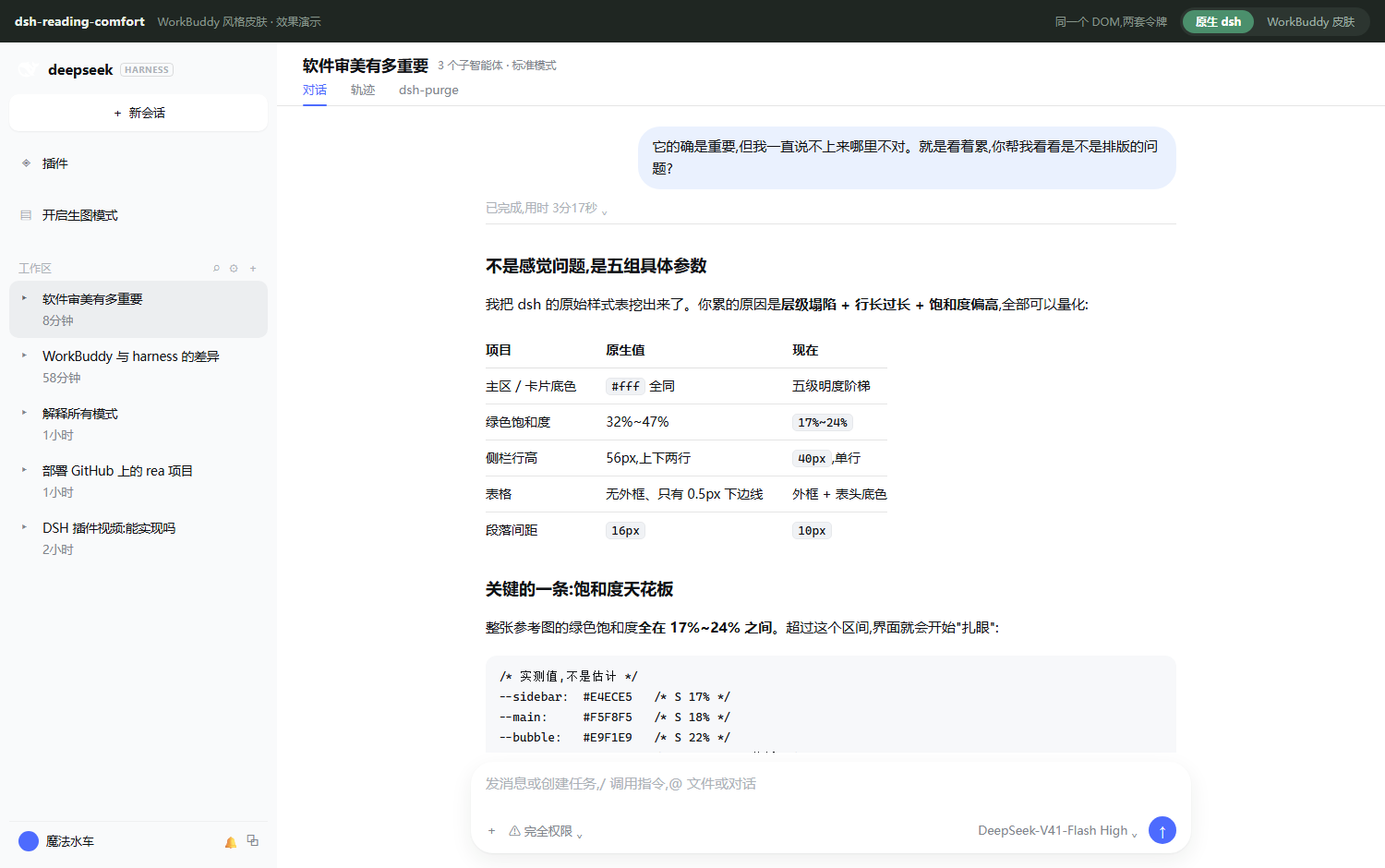
Task: Open the 解释所有模式 conversation
Action: 138,424
